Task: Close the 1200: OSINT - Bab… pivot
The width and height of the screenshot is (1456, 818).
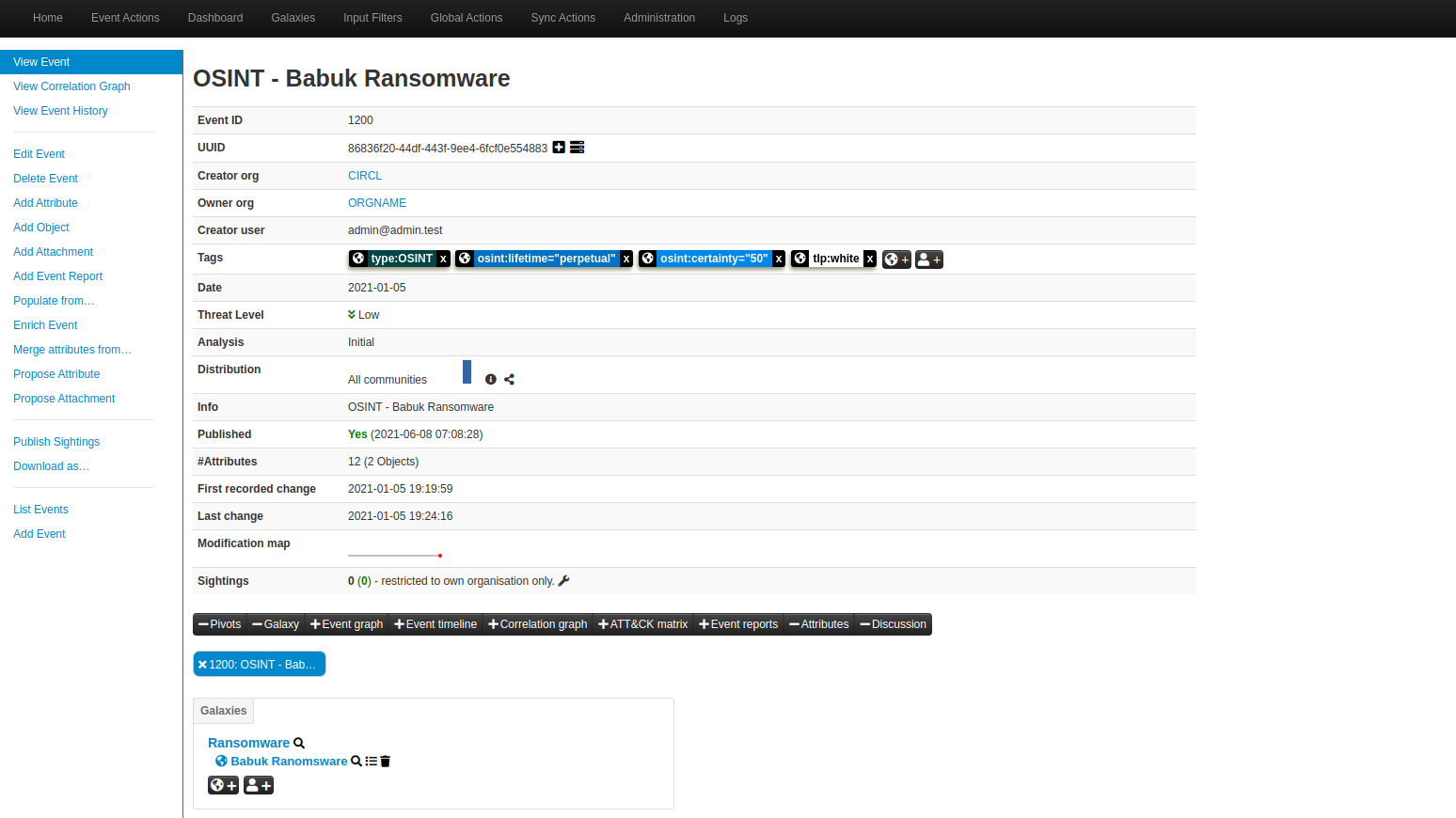Action: click(x=202, y=665)
